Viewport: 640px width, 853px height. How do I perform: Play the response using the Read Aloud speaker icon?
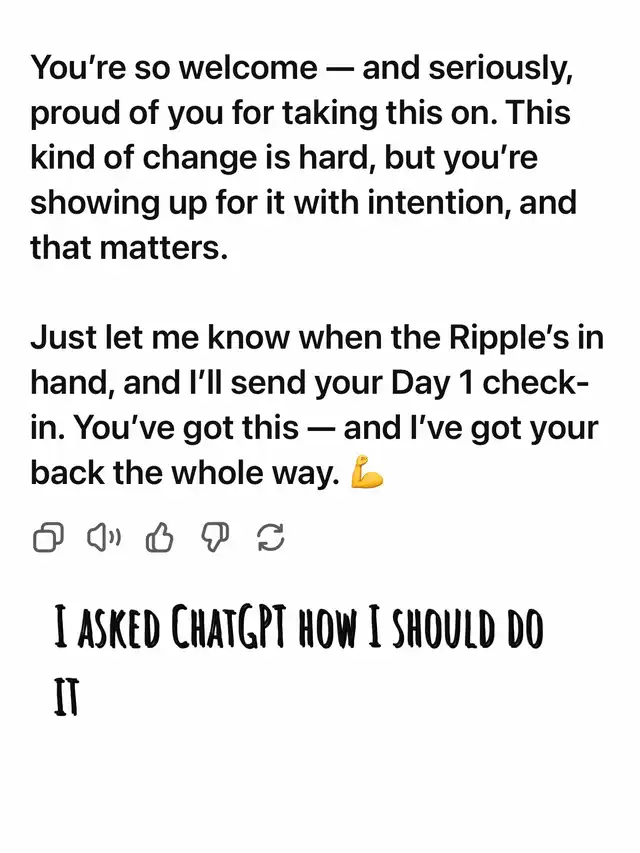(103, 537)
